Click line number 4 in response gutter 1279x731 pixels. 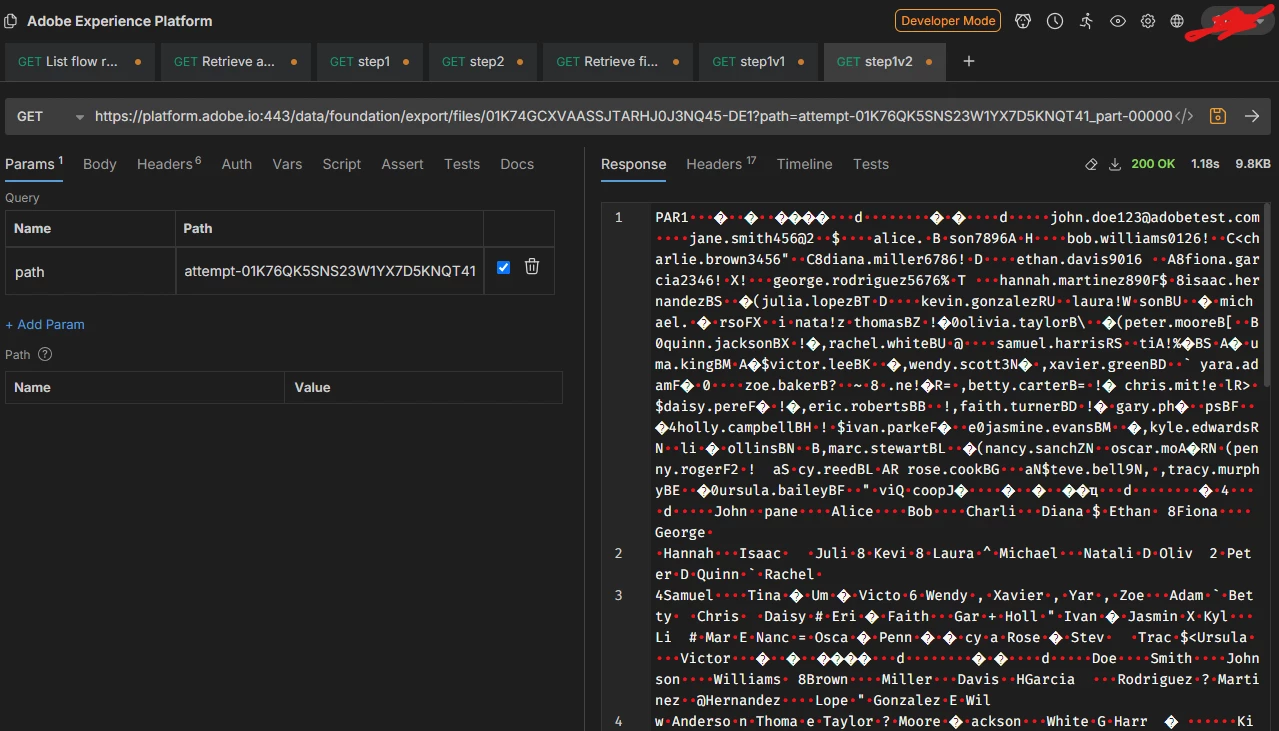[618, 721]
